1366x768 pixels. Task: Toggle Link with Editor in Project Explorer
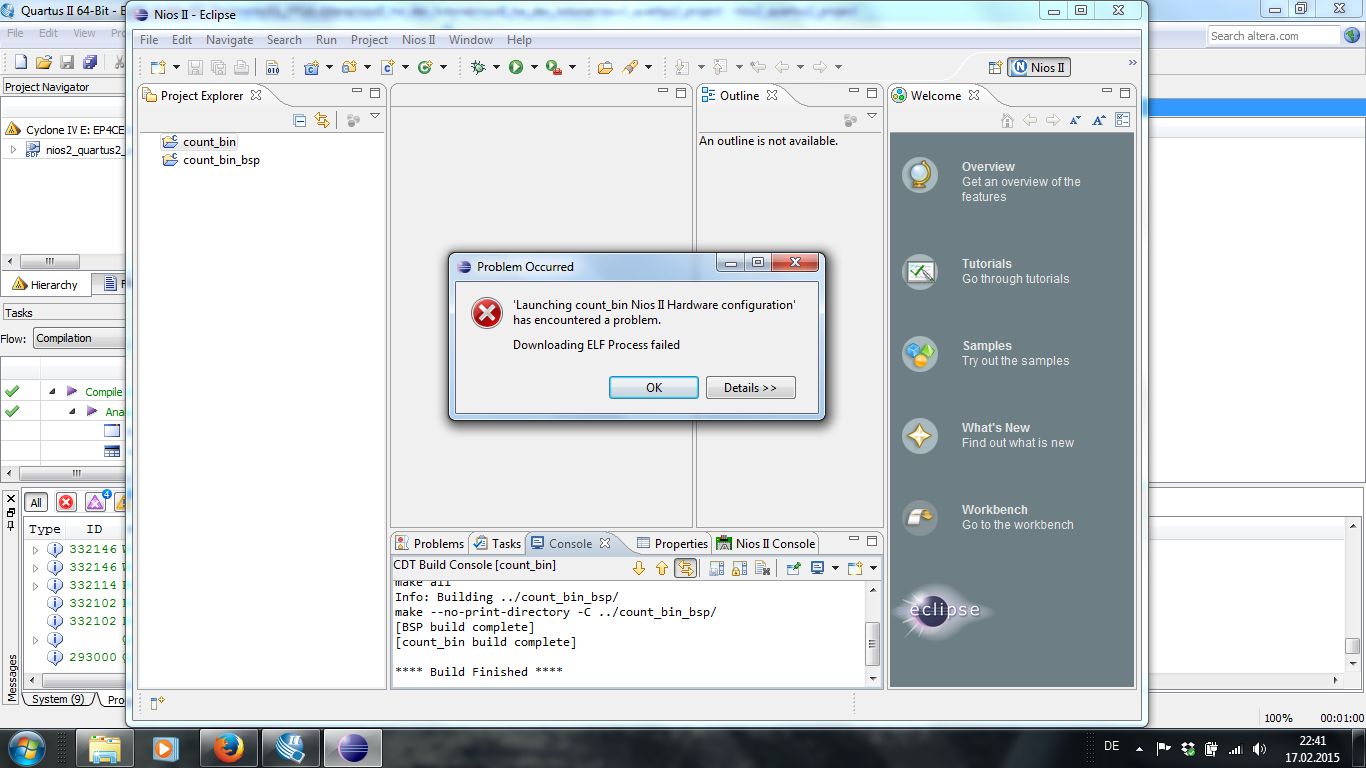click(x=322, y=120)
